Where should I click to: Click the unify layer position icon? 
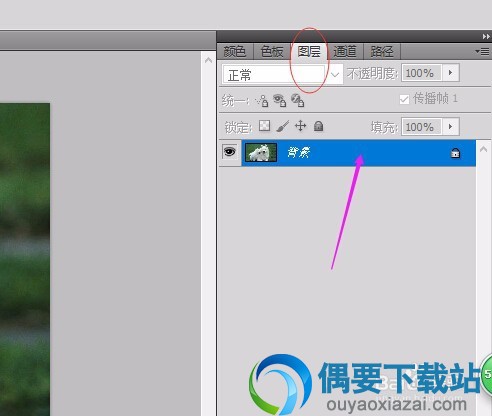(262, 100)
